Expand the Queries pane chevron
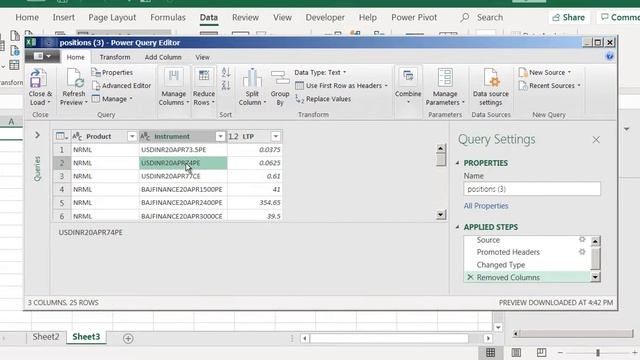Image resolution: width=640 pixels, height=360 pixels. tap(37, 135)
